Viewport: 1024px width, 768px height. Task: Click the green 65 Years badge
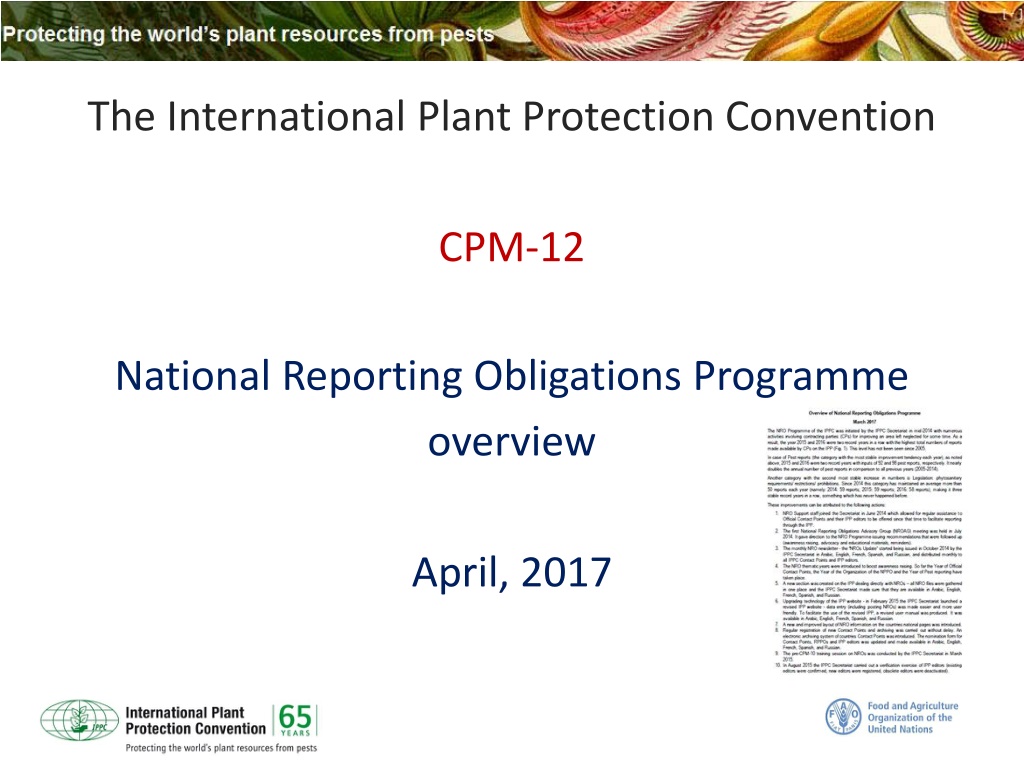pyautogui.click(x=295, y=720)
